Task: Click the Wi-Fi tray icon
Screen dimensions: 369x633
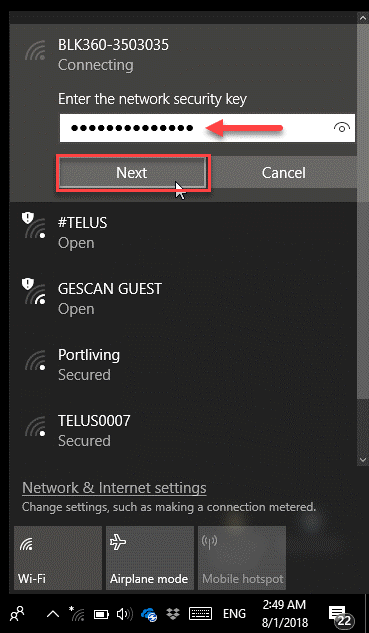Action: pyautogui.click(x=77, y=614)
